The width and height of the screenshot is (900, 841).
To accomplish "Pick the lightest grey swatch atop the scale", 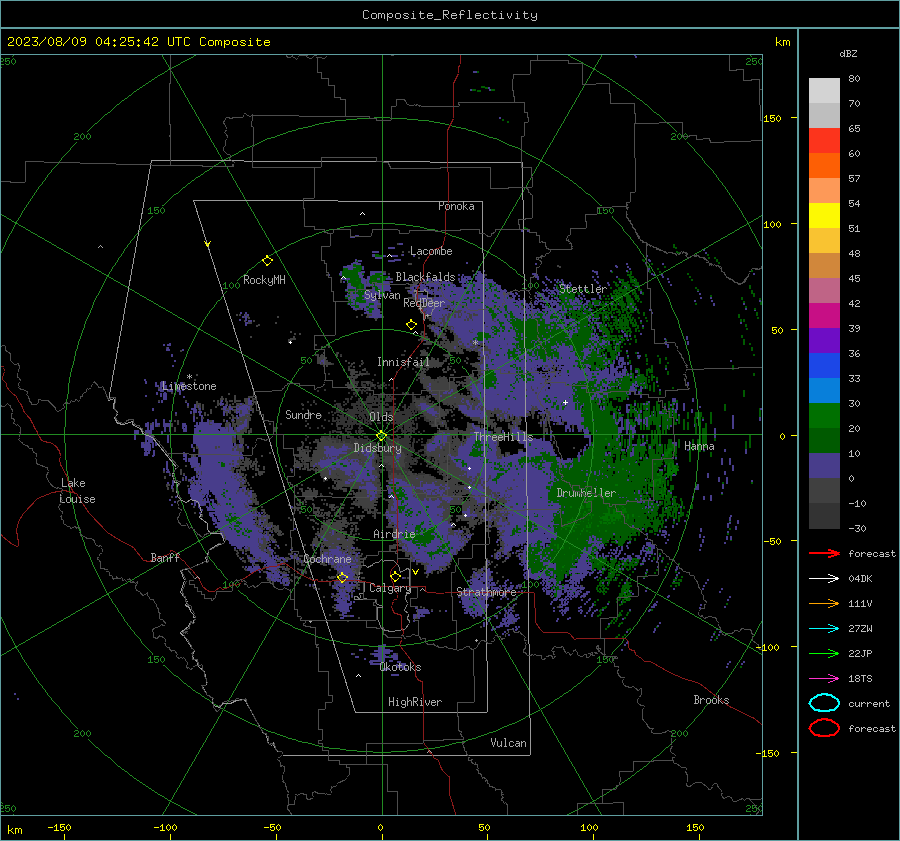I will pos(824,91).
